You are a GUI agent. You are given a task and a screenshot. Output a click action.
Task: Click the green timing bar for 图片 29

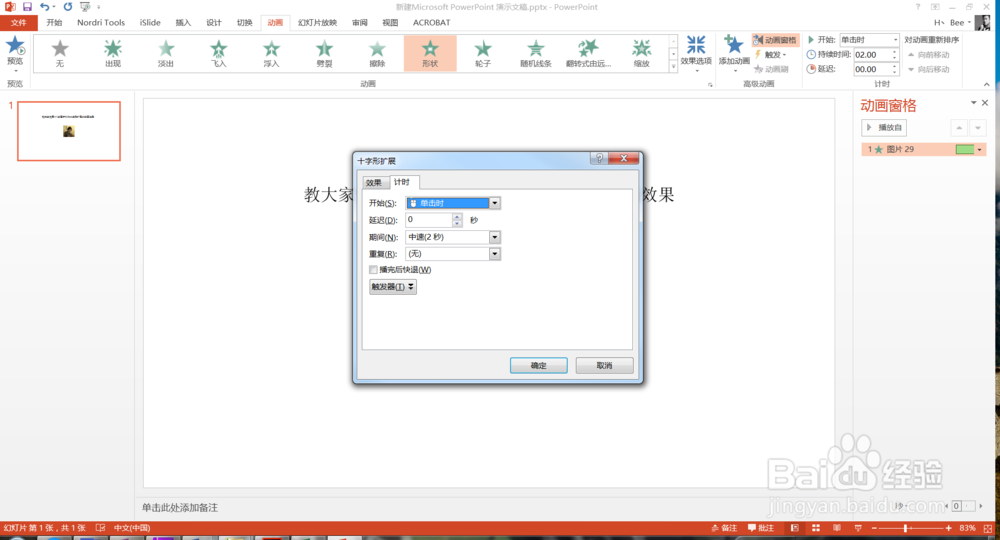[965, 149]
